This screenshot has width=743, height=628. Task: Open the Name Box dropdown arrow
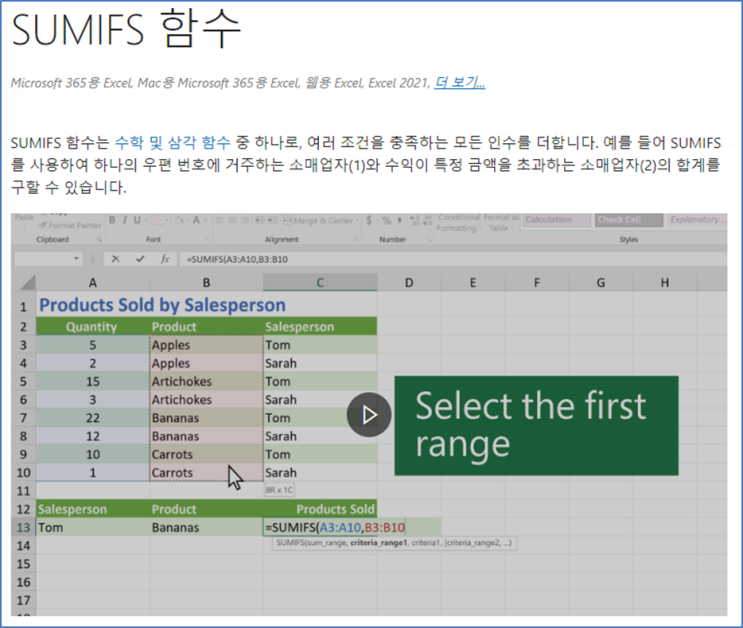[76, 259]
